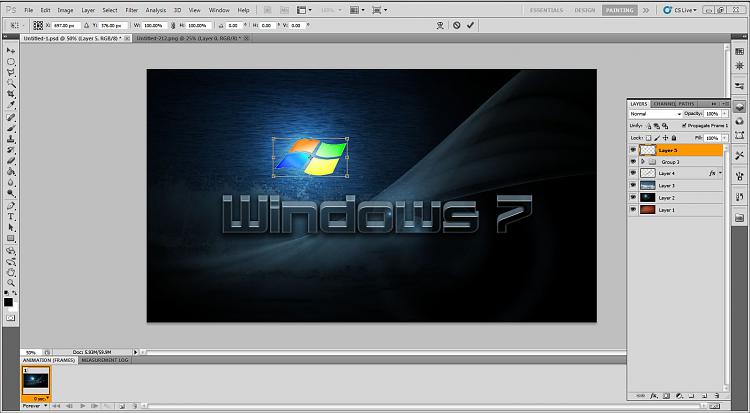Toggle Lock all for layer

pos(674,138)
